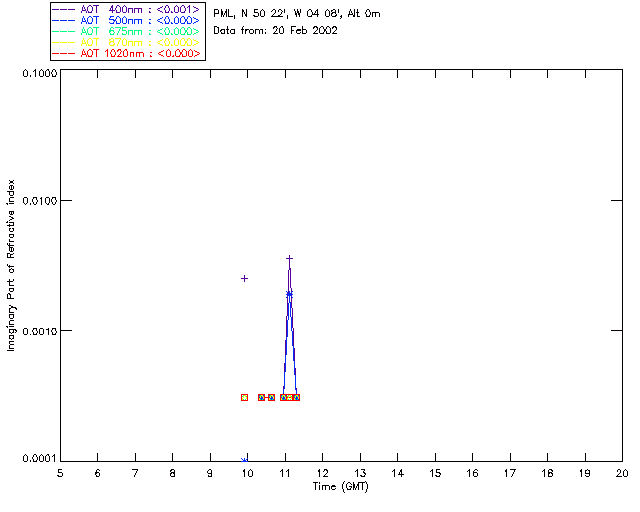The image size is (640, 512).
Task: Click the 0.0001 y-axis tick label
Action: pos(40,459)
